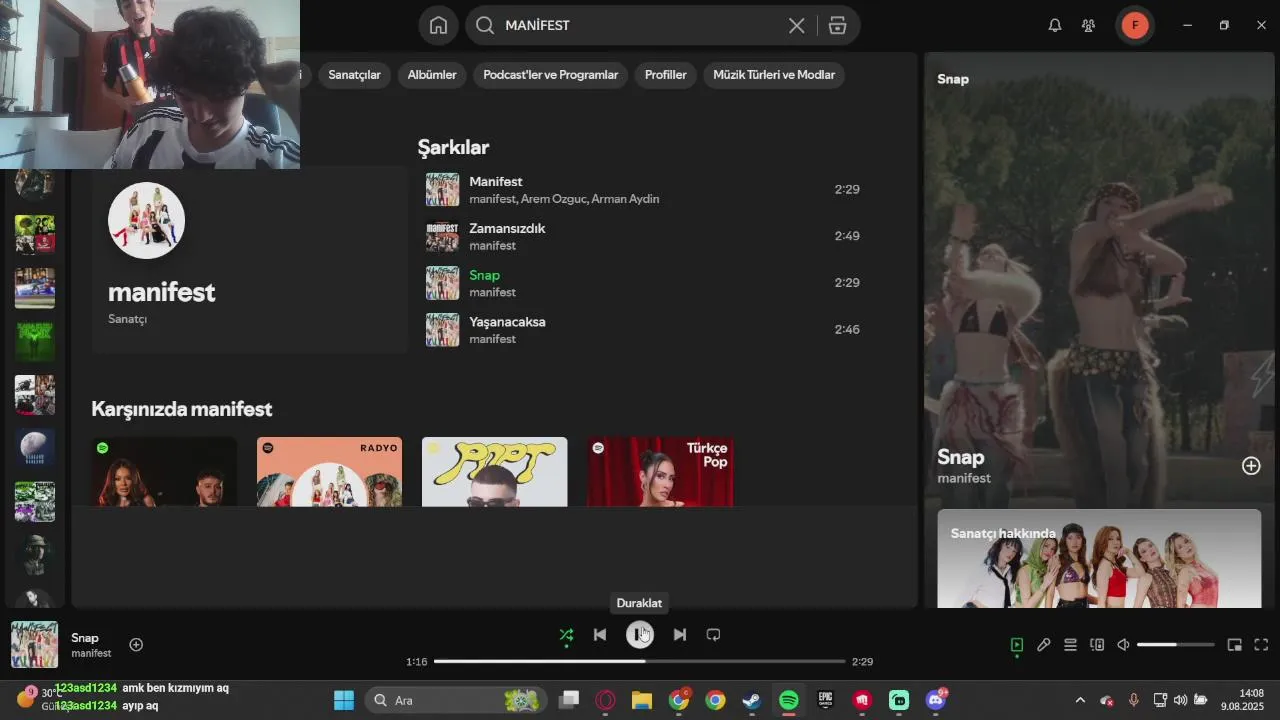Click Yaşanacaksa song cover thumbnail
This screenshot has height=720, width=1280.
[442, 330]
